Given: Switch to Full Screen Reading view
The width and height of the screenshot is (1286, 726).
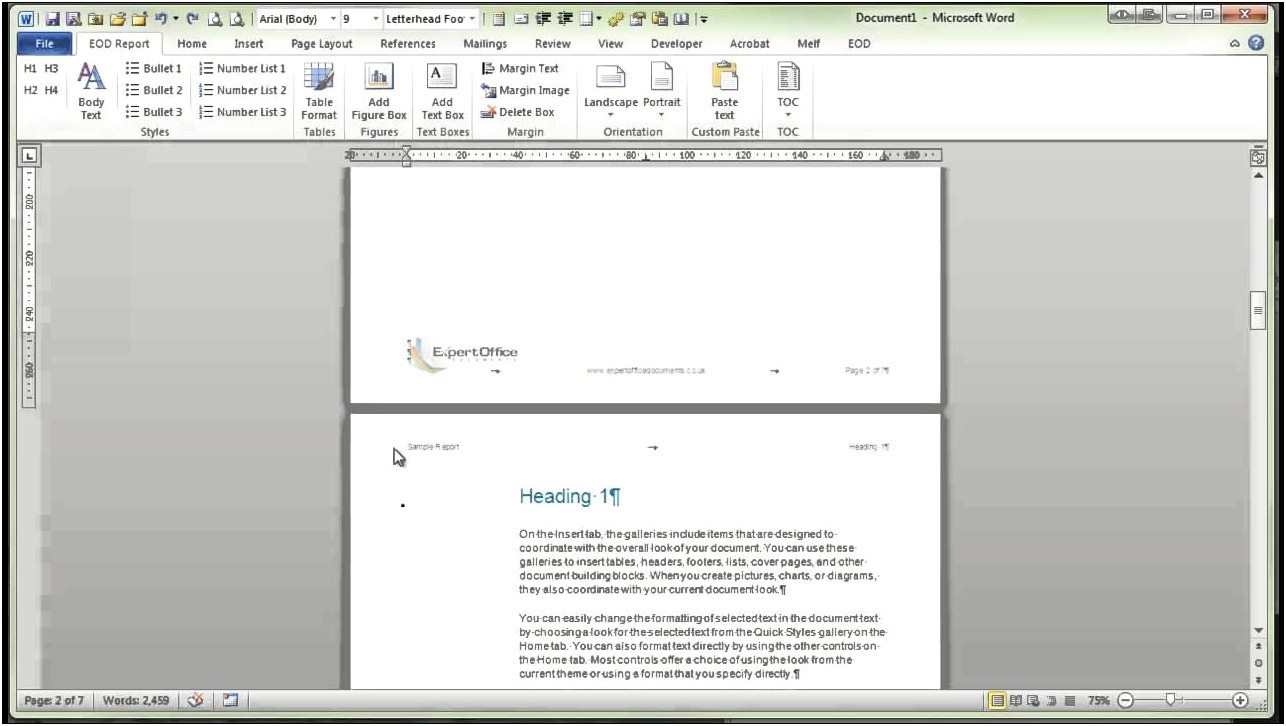Looking at the screenshot, I should coord(1015,701).
